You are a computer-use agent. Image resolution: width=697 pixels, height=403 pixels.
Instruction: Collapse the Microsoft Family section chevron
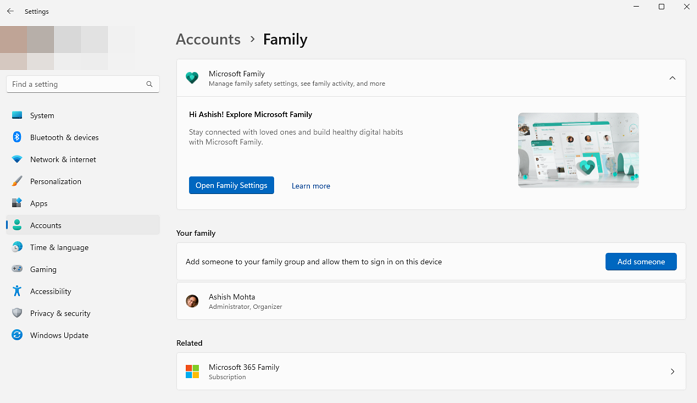670,78
